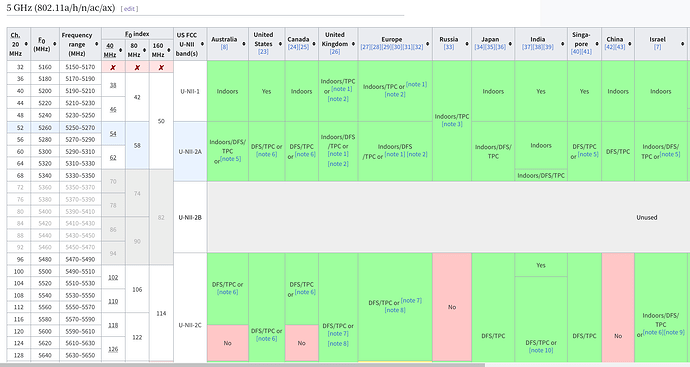Sort by F0 (MHz) column arrows
Image resolution: width=690 pixels, height=367 pixels.
coord(55,44)
